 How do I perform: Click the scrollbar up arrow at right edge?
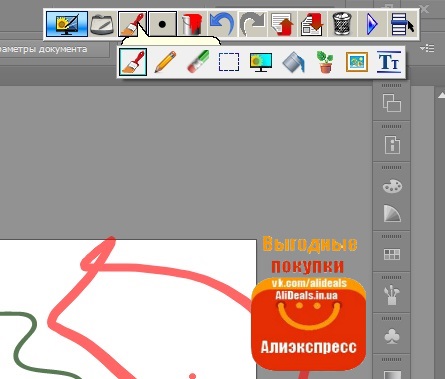(441, 95)
